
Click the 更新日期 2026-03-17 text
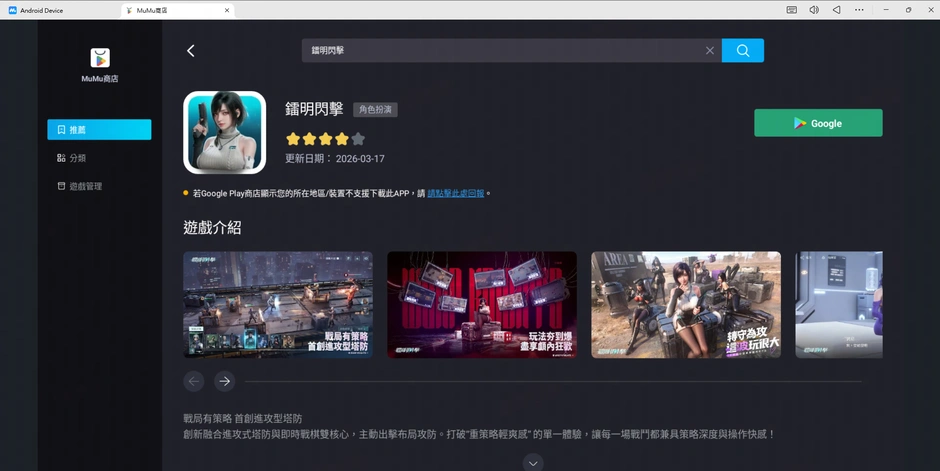click(335, 159)
